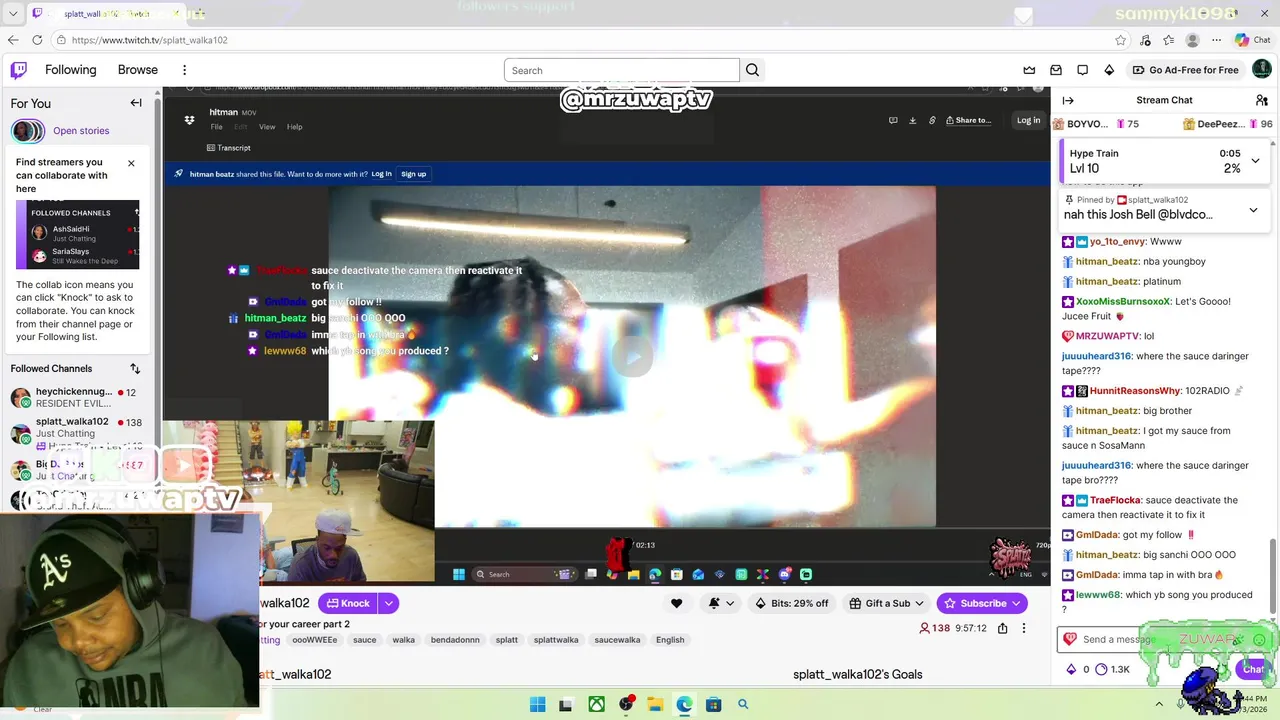
Task: Reload the browser page
Action: 37,40
